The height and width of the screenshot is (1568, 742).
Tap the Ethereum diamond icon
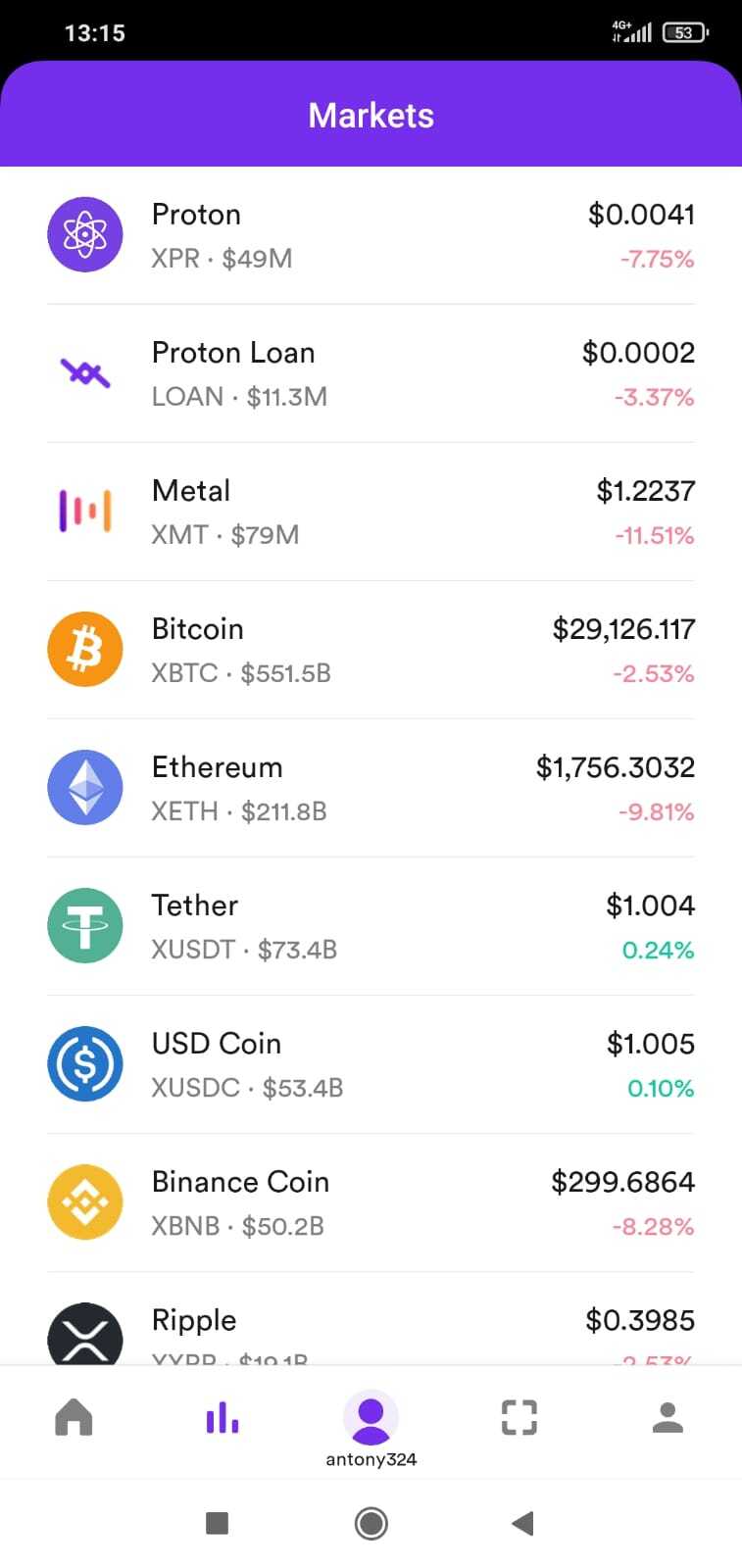[85, 787]
